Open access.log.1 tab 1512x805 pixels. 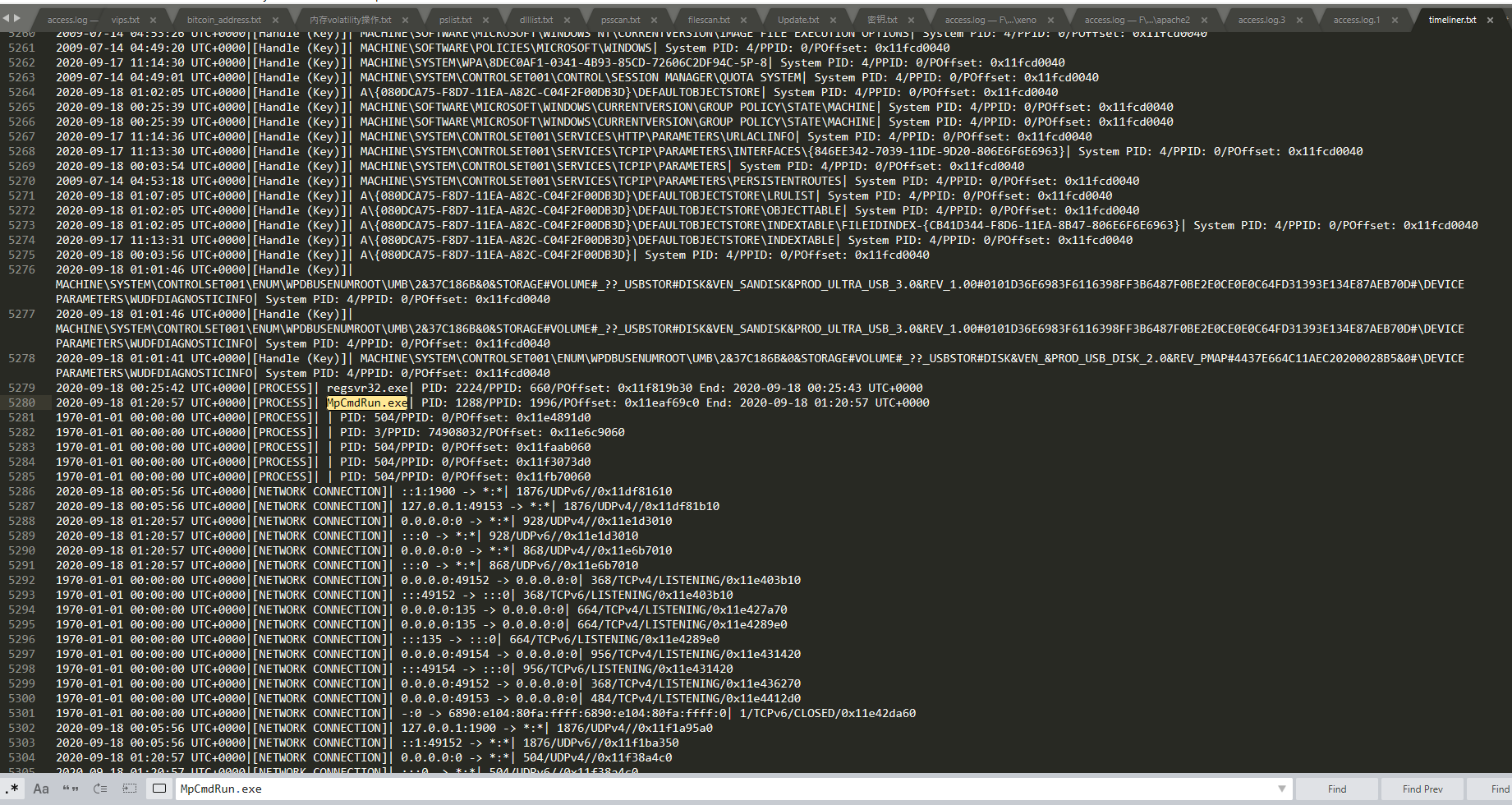[1357, 20]
